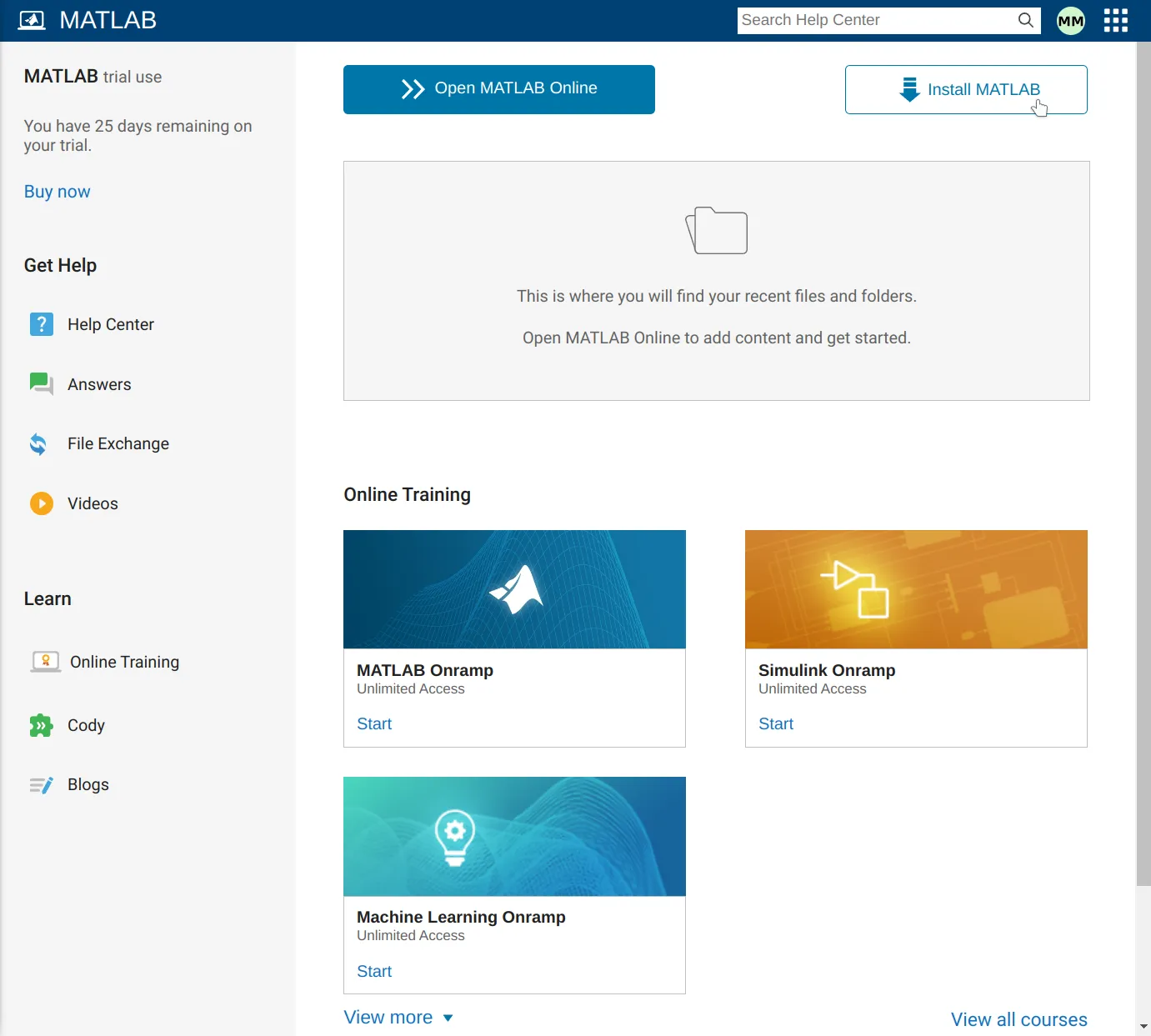Click the Simulink Onramp title text
This screenshot has height=1036, width=1151.
827,670
